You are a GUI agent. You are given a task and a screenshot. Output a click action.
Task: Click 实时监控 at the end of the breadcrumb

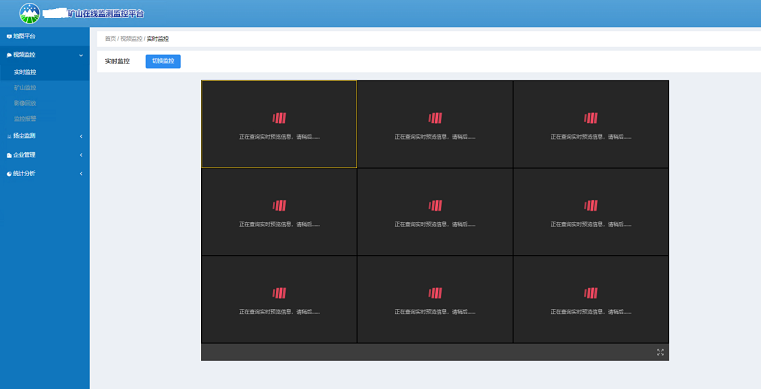pyautogui.click(x=158, y=39)
